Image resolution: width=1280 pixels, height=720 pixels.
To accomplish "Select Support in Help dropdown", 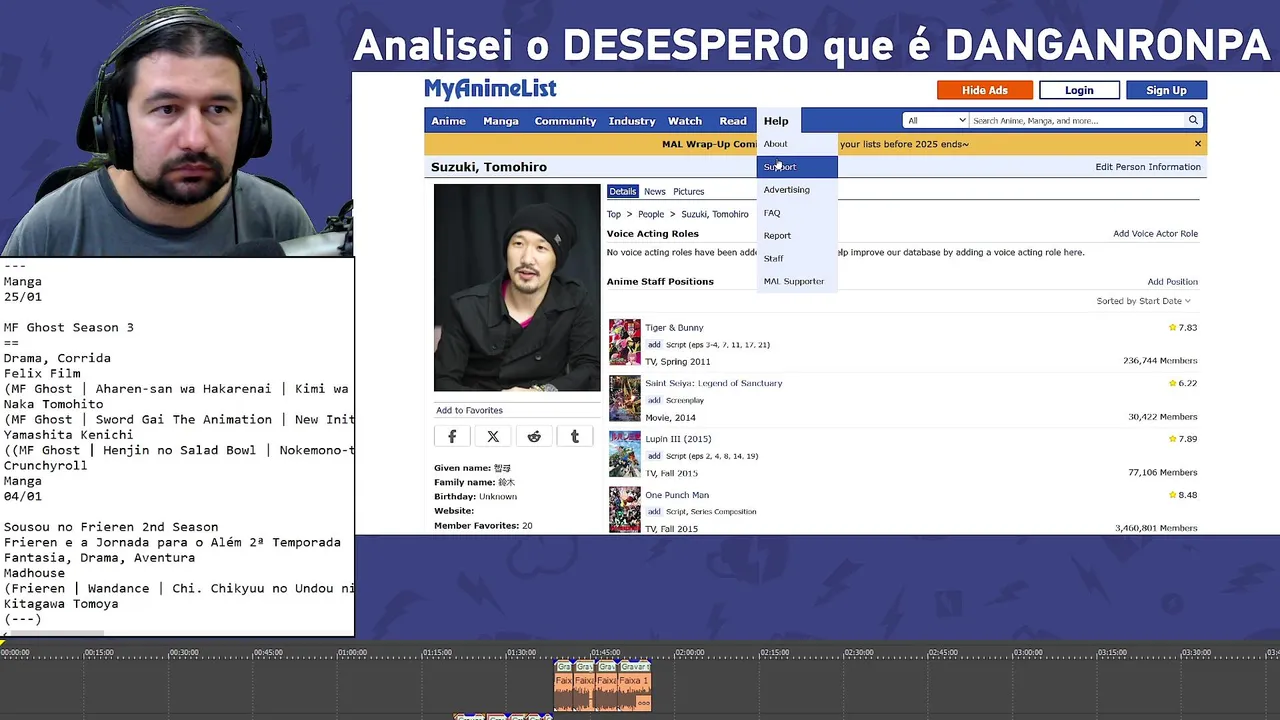I will click(x=797, y=167).
